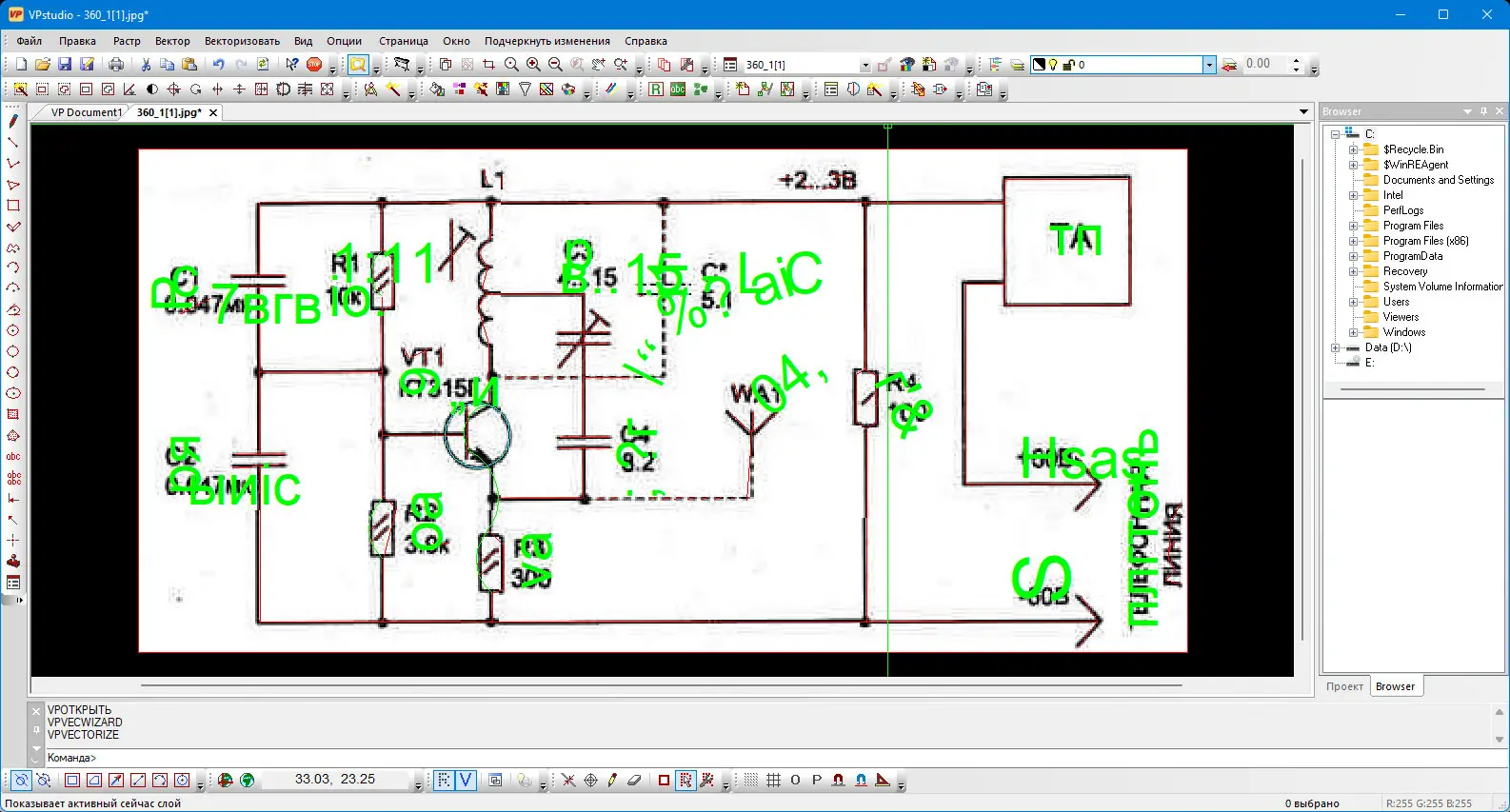Open the 360_1[1] page dropdown
The width and height of the screenshot is (1510, 812).
pyautogui.click(x=864, y=65)
